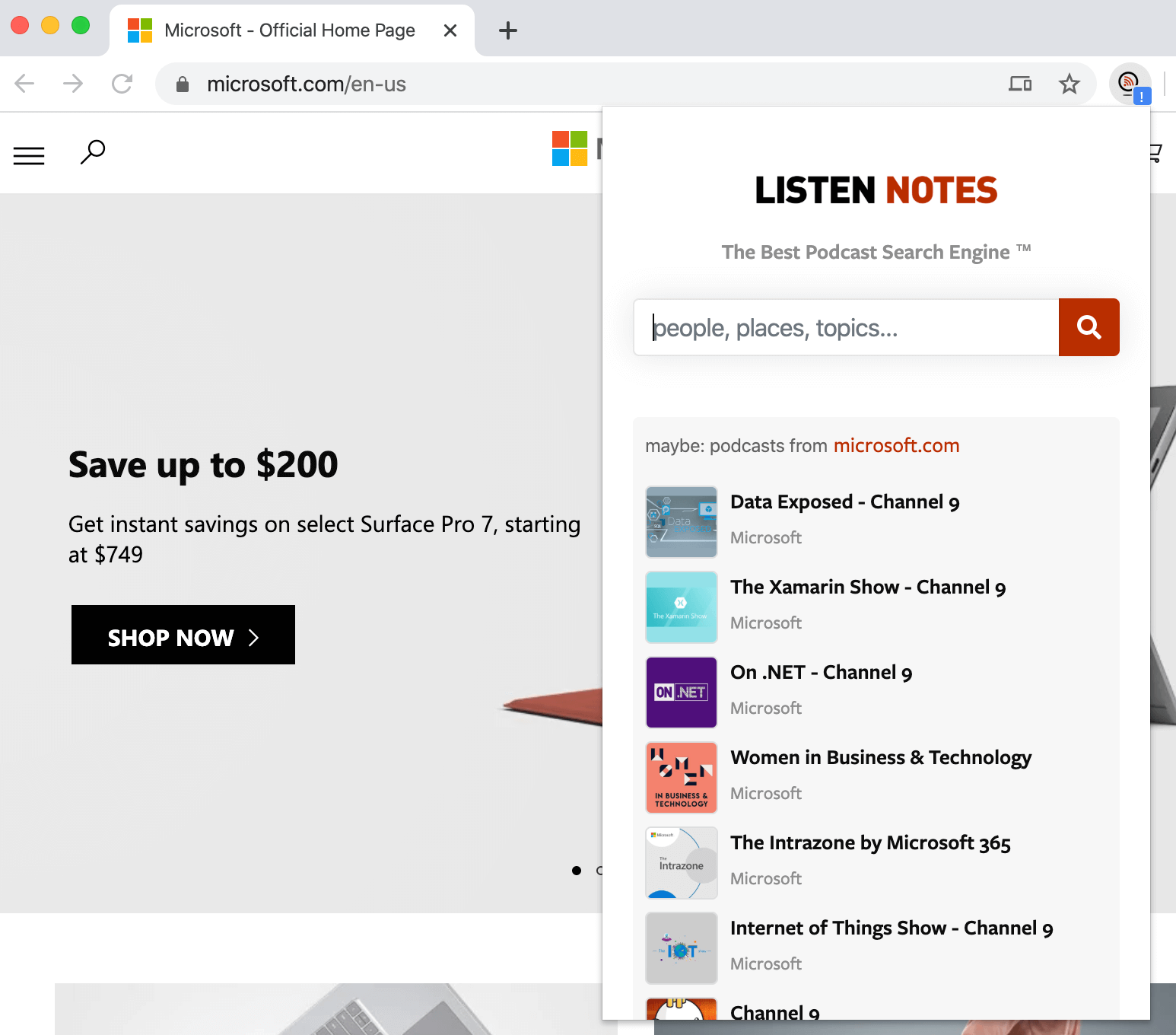
Task: Click Microsoft publisher text under The Intrazone
Action: point(766,878)
